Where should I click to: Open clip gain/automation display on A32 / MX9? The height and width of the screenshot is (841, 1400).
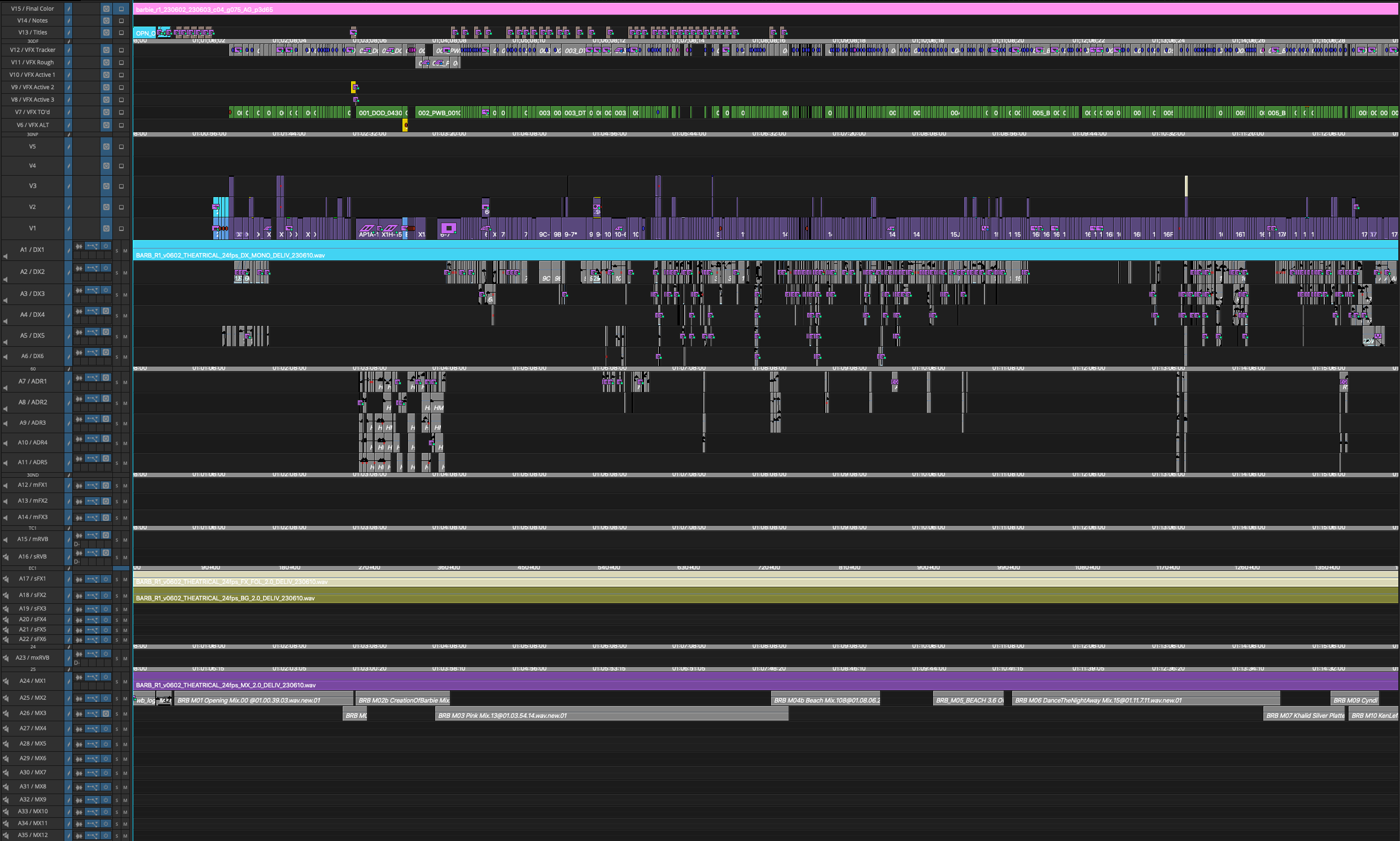click(93, 800)
